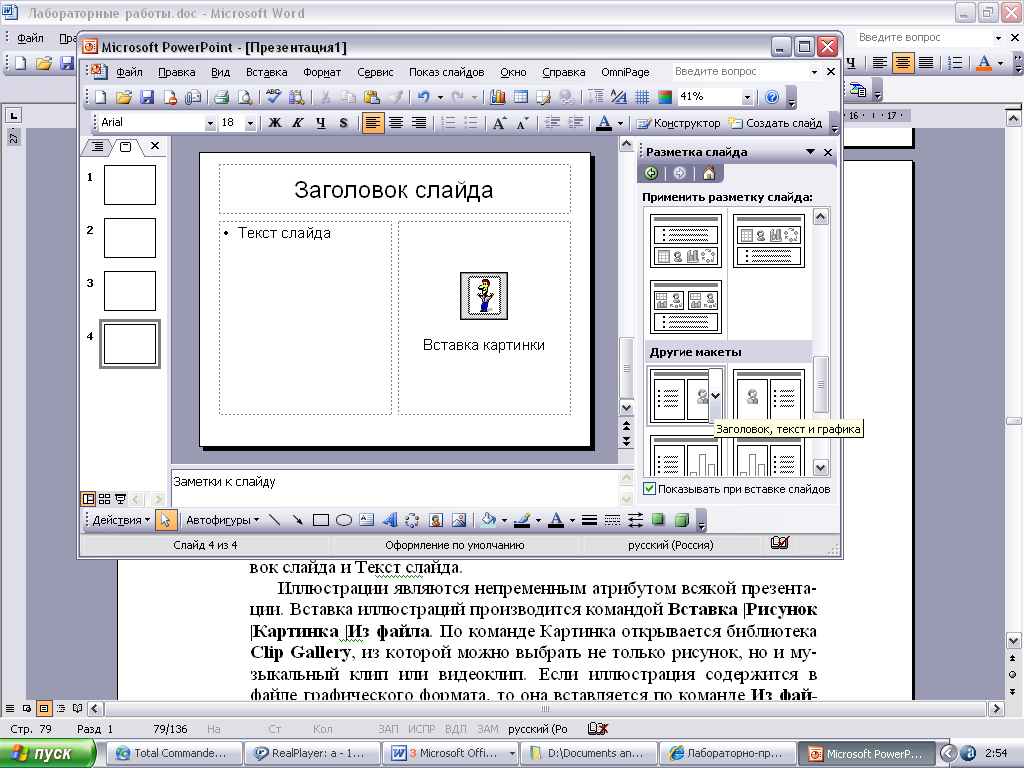
Task: Click slide title placeholder 'Заголовок слайда'
Action: 394,189
